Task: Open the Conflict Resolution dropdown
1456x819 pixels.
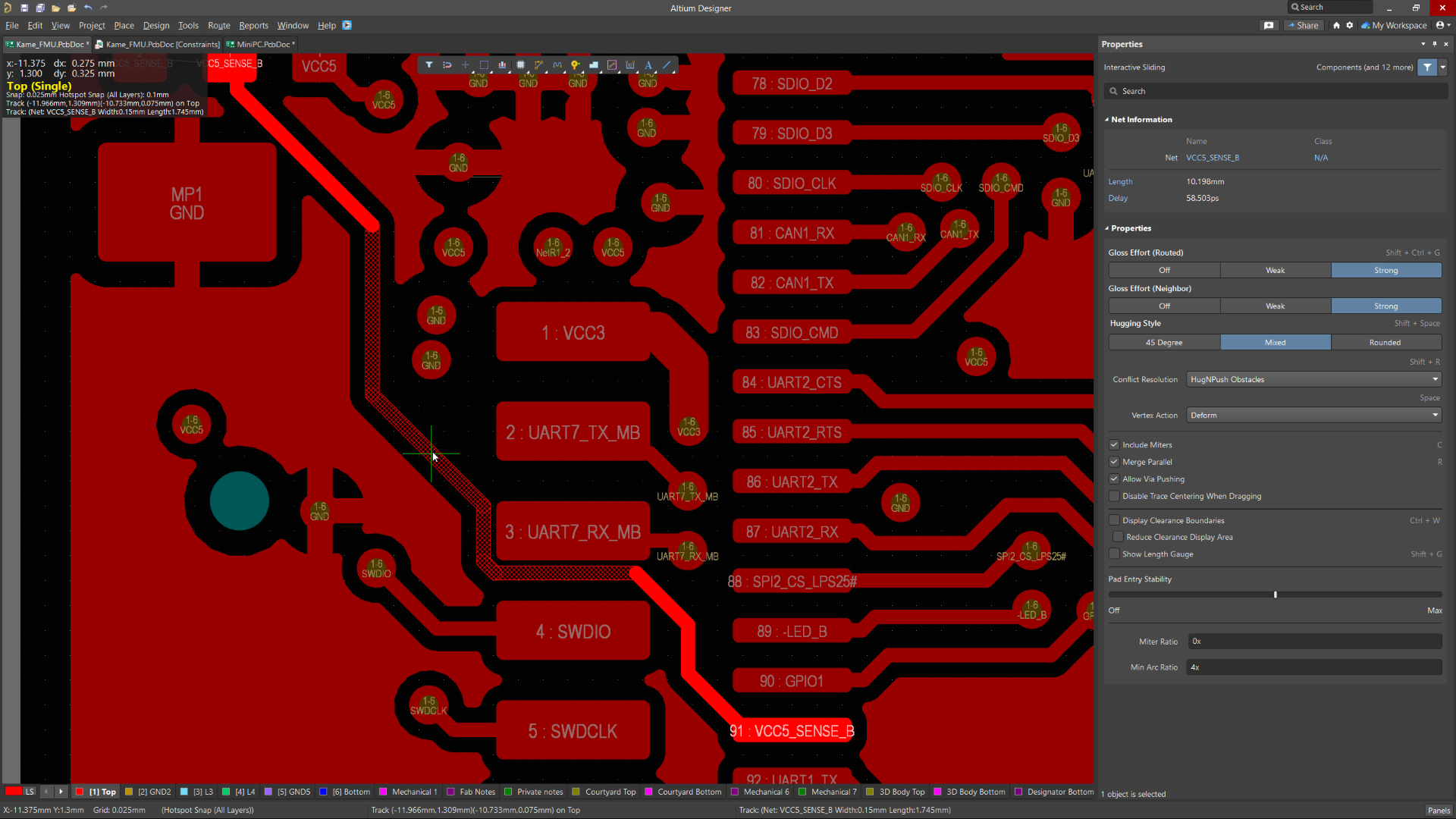Action: tap(1313, 380)
